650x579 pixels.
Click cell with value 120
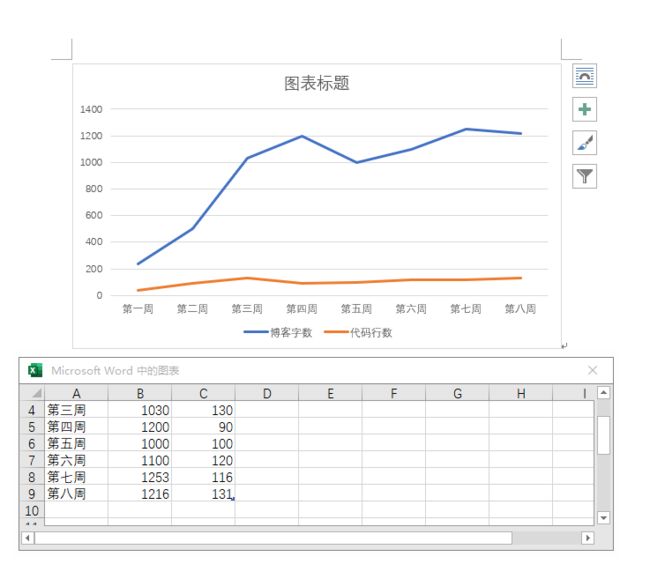tap(203, 460)
